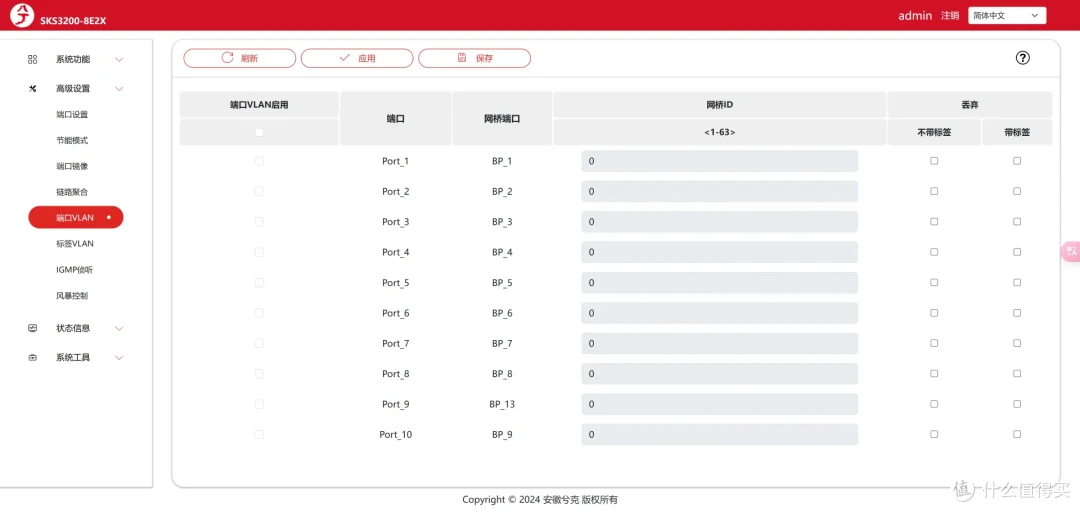Open 端口设置 in the sidebar

pyautogui.click(x=72, y=114)
